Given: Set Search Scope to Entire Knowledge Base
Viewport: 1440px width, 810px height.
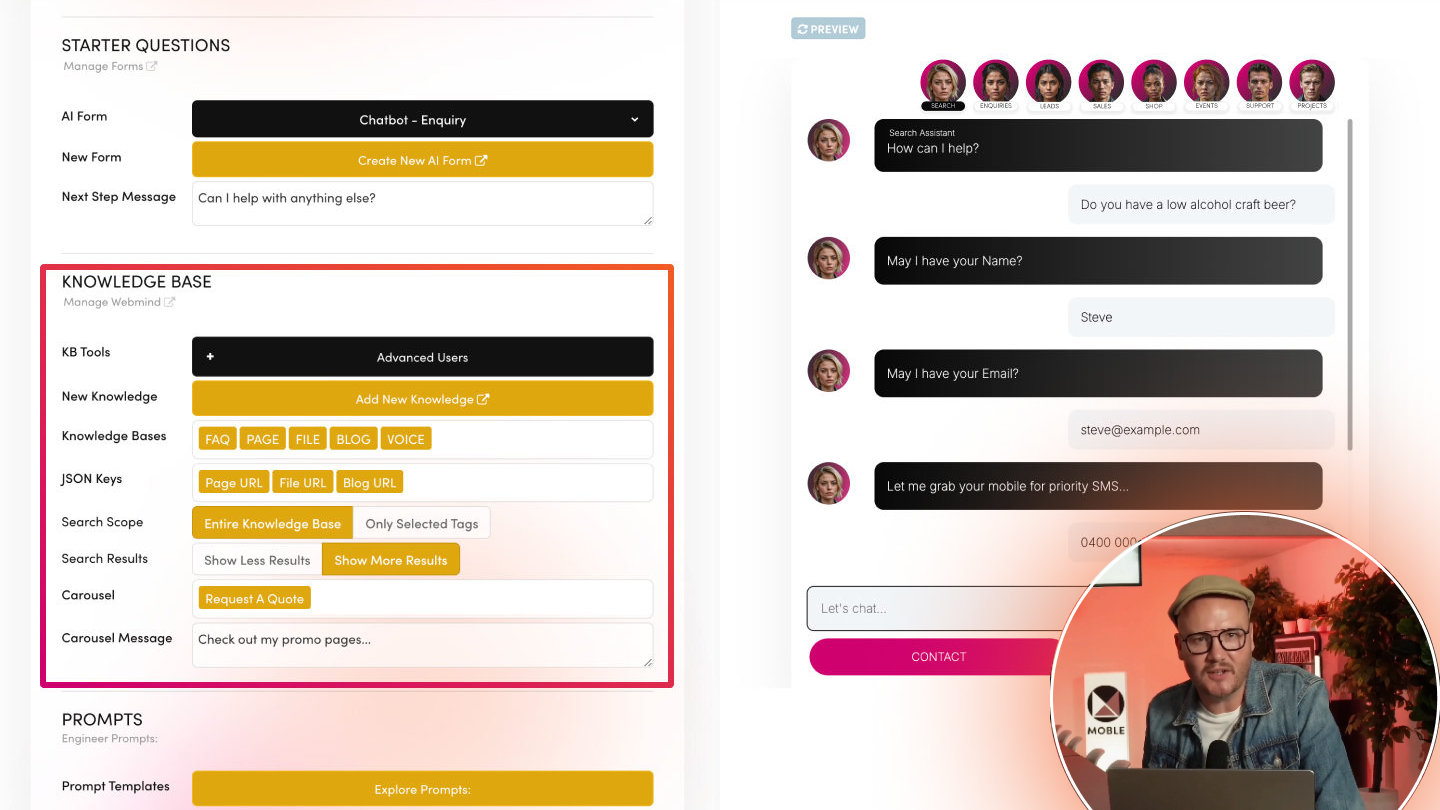Looking at the screenshot, I should click(x=272, y=523).
